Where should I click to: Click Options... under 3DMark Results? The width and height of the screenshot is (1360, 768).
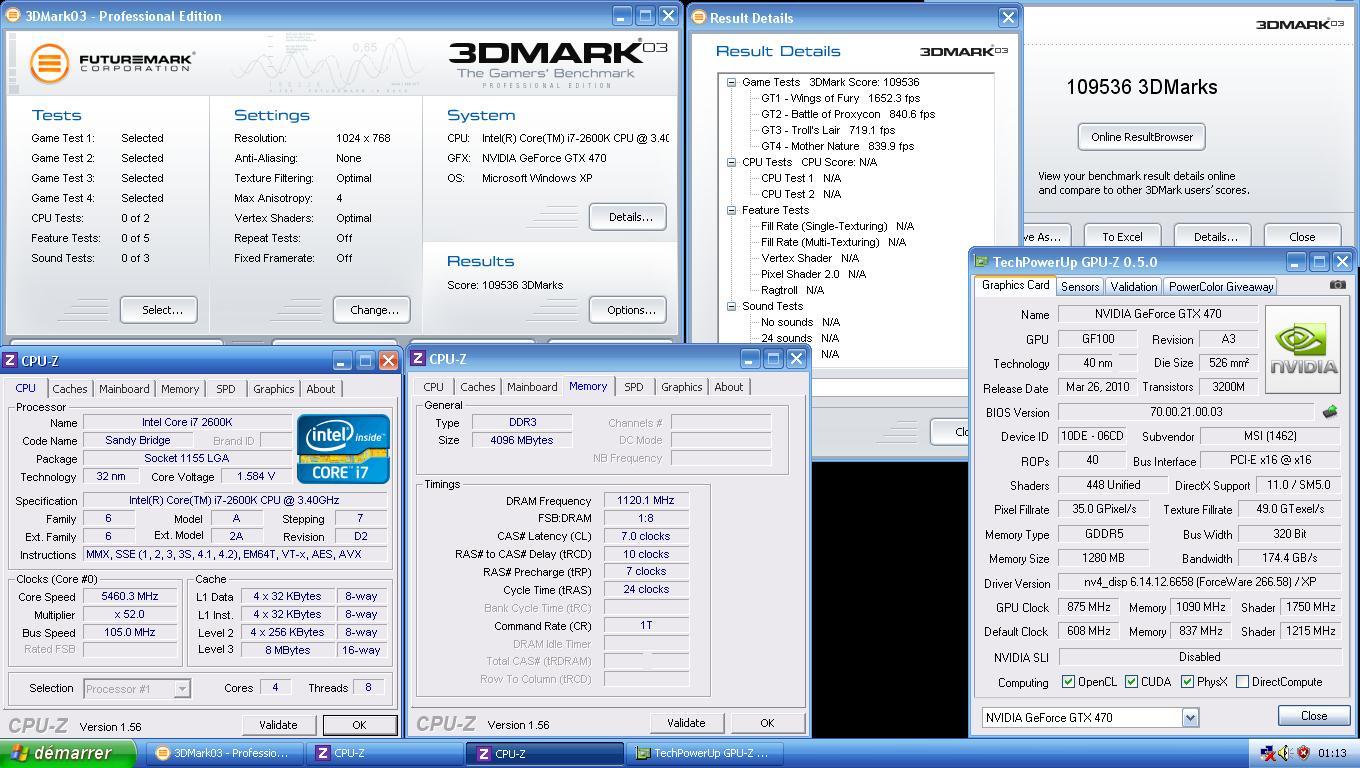(x=630, y=310)
